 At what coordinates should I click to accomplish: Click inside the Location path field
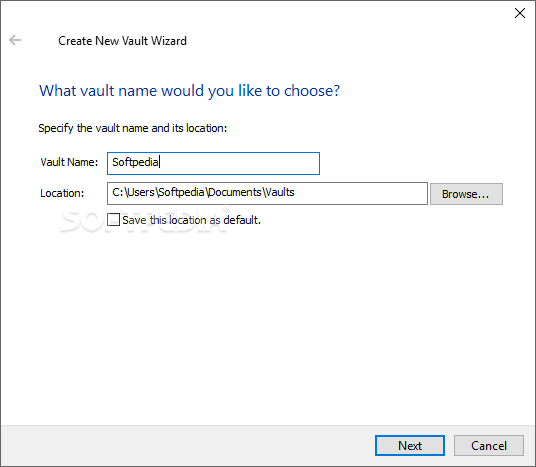click(x=267, y=194)
